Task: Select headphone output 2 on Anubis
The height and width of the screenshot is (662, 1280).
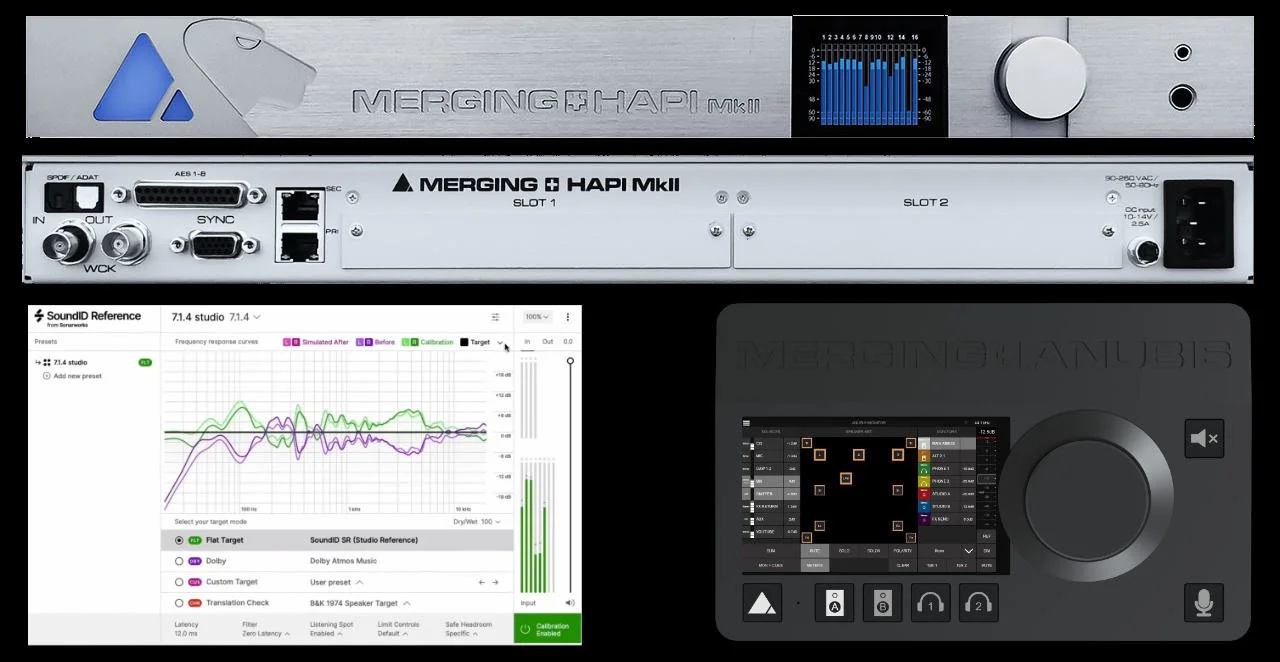Action: (x=978, y=602)
